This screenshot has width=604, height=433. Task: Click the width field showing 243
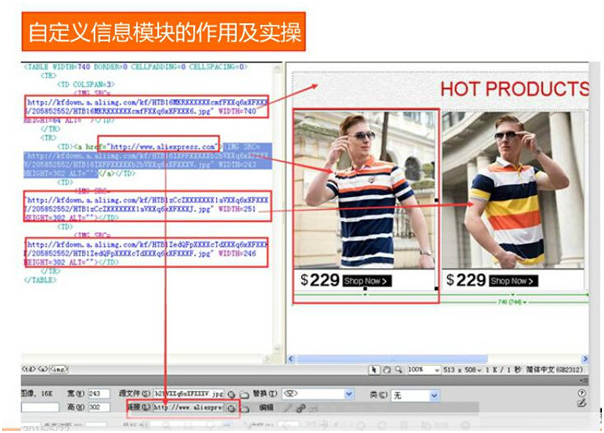(98, 394)
